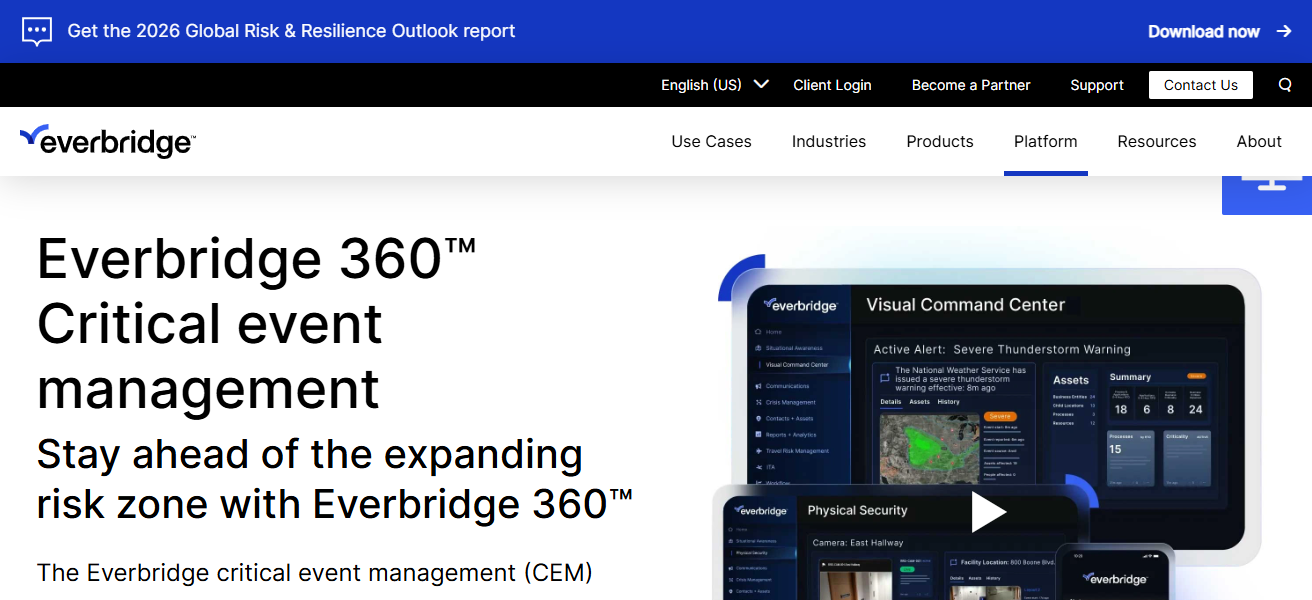Switch to the Assets tab in the alert panel
Image resolution: width=1312 pixels, height=600 pixels.
920,403
